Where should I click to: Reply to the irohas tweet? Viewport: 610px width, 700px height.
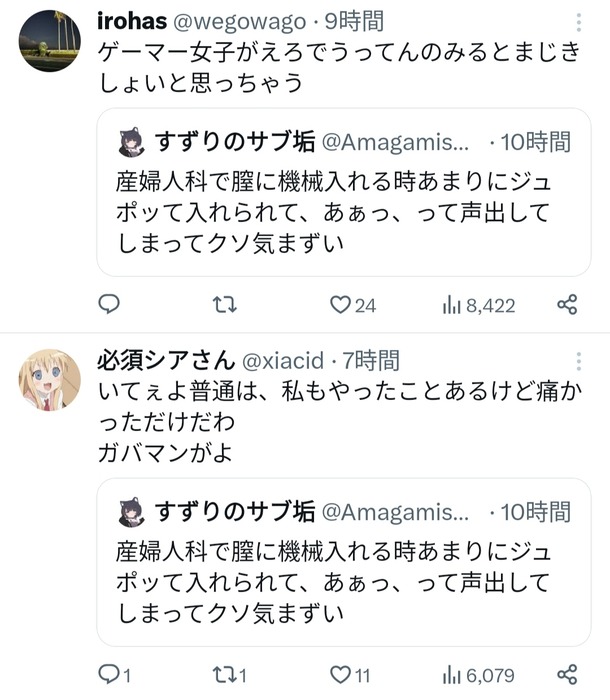pos(109,305)
